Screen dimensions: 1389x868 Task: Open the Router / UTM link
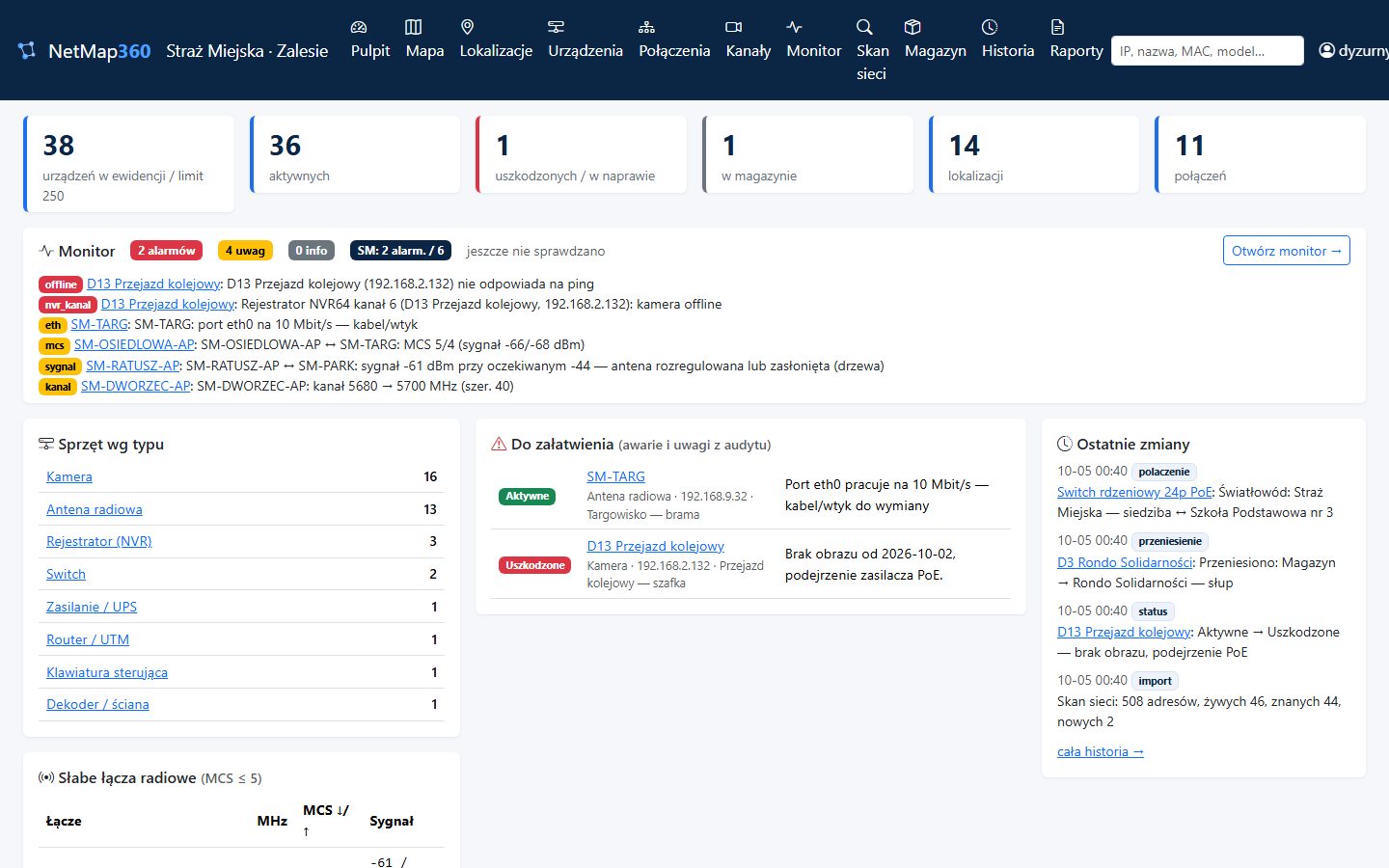point(88,639)
